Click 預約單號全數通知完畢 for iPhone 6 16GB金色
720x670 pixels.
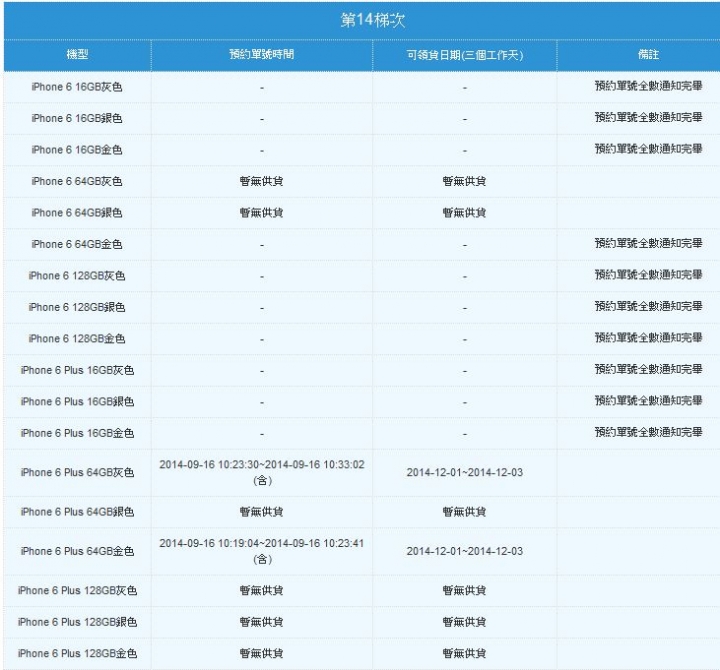[x=648, y=148]
